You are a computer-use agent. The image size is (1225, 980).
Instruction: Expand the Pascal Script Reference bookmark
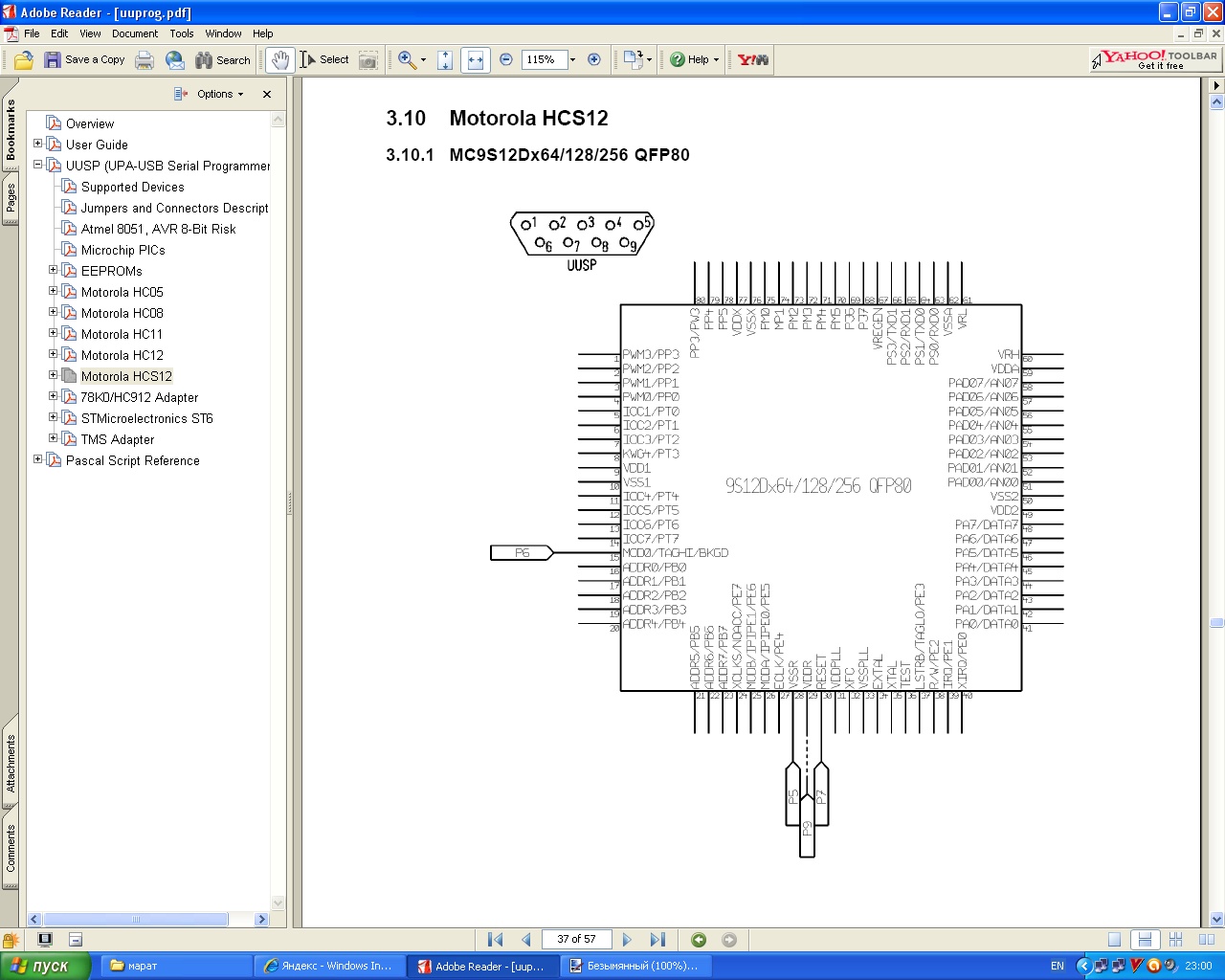click(38, 459)
